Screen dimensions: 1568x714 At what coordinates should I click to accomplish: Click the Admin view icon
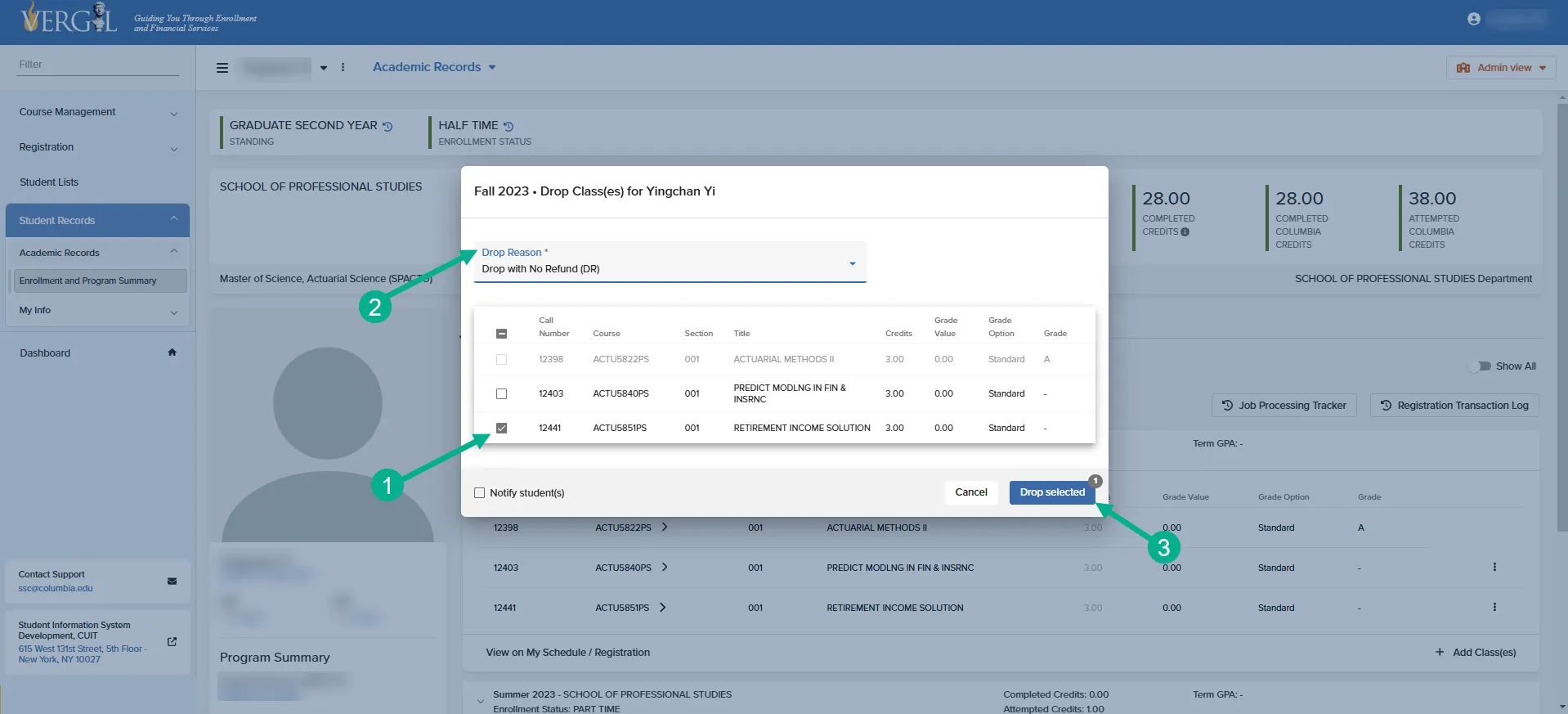click(x=1463, y=68)
